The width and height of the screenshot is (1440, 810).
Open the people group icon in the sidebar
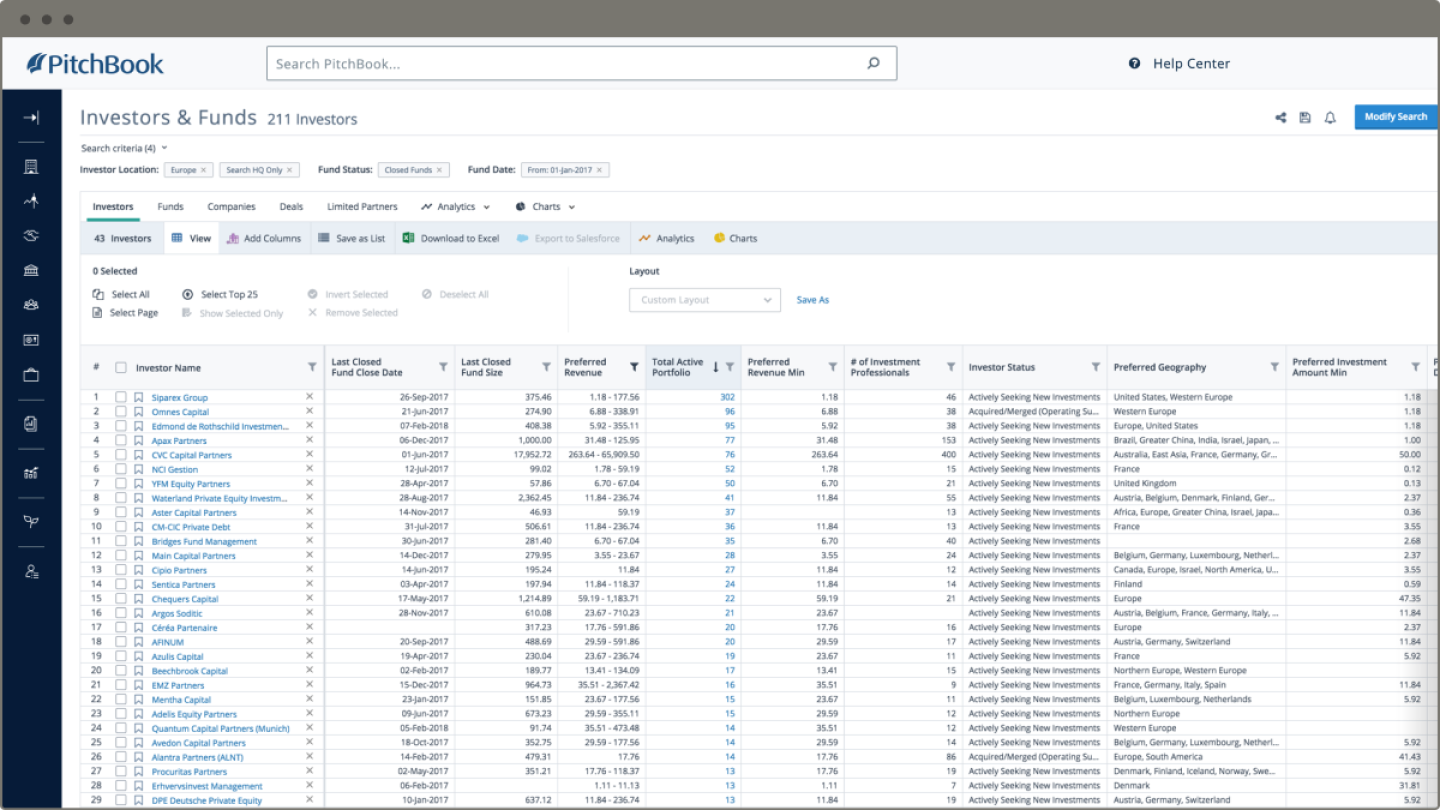coord(31,305)
